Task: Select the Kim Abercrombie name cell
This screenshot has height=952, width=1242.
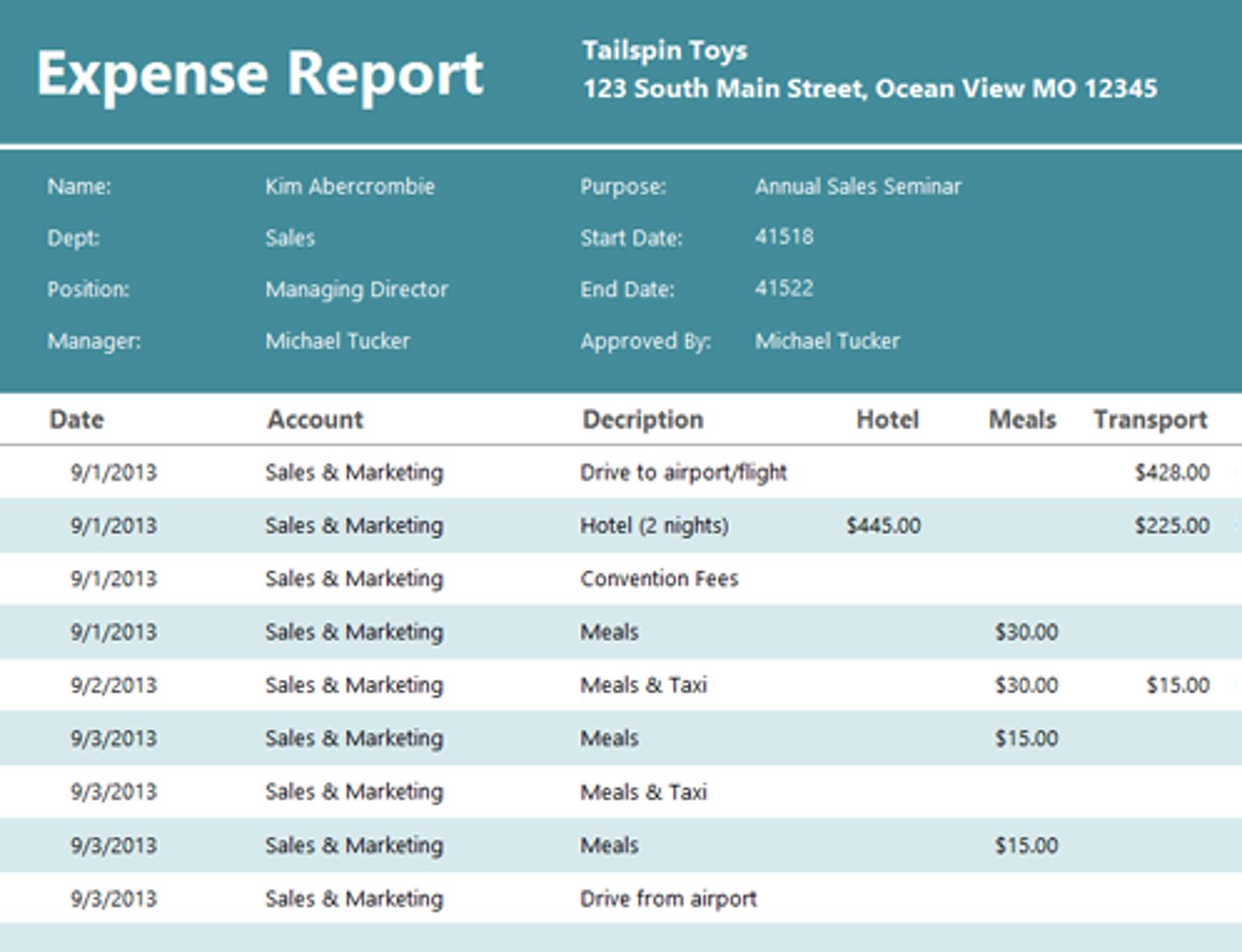Action: point(349,187)
